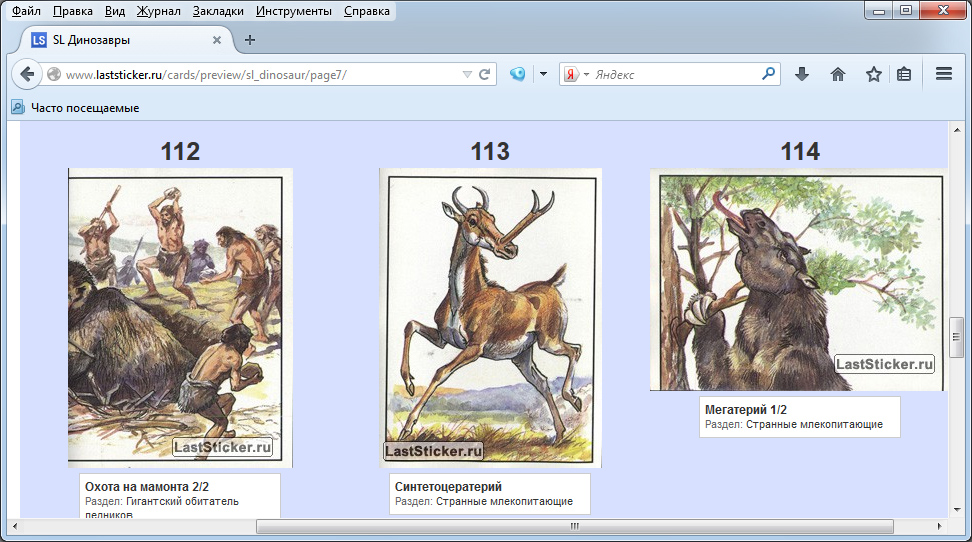Go back using the back arrow button
The image size is (972, 542).
pos(27,74)
